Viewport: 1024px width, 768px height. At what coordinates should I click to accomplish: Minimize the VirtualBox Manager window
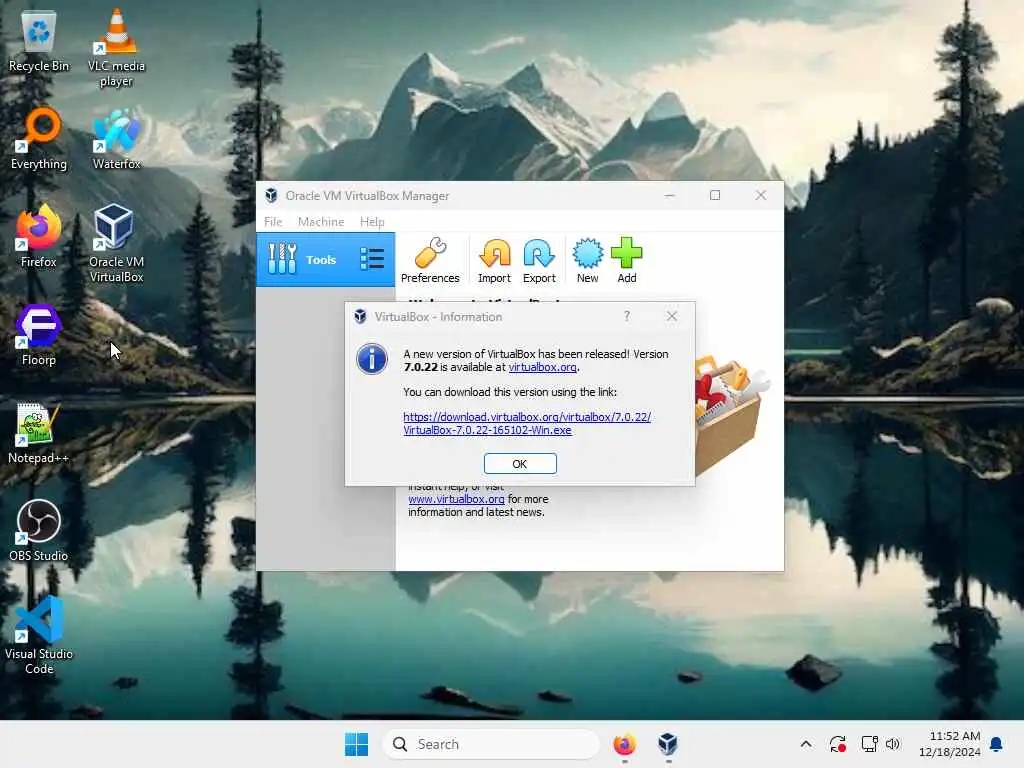[x=669, y=195]
